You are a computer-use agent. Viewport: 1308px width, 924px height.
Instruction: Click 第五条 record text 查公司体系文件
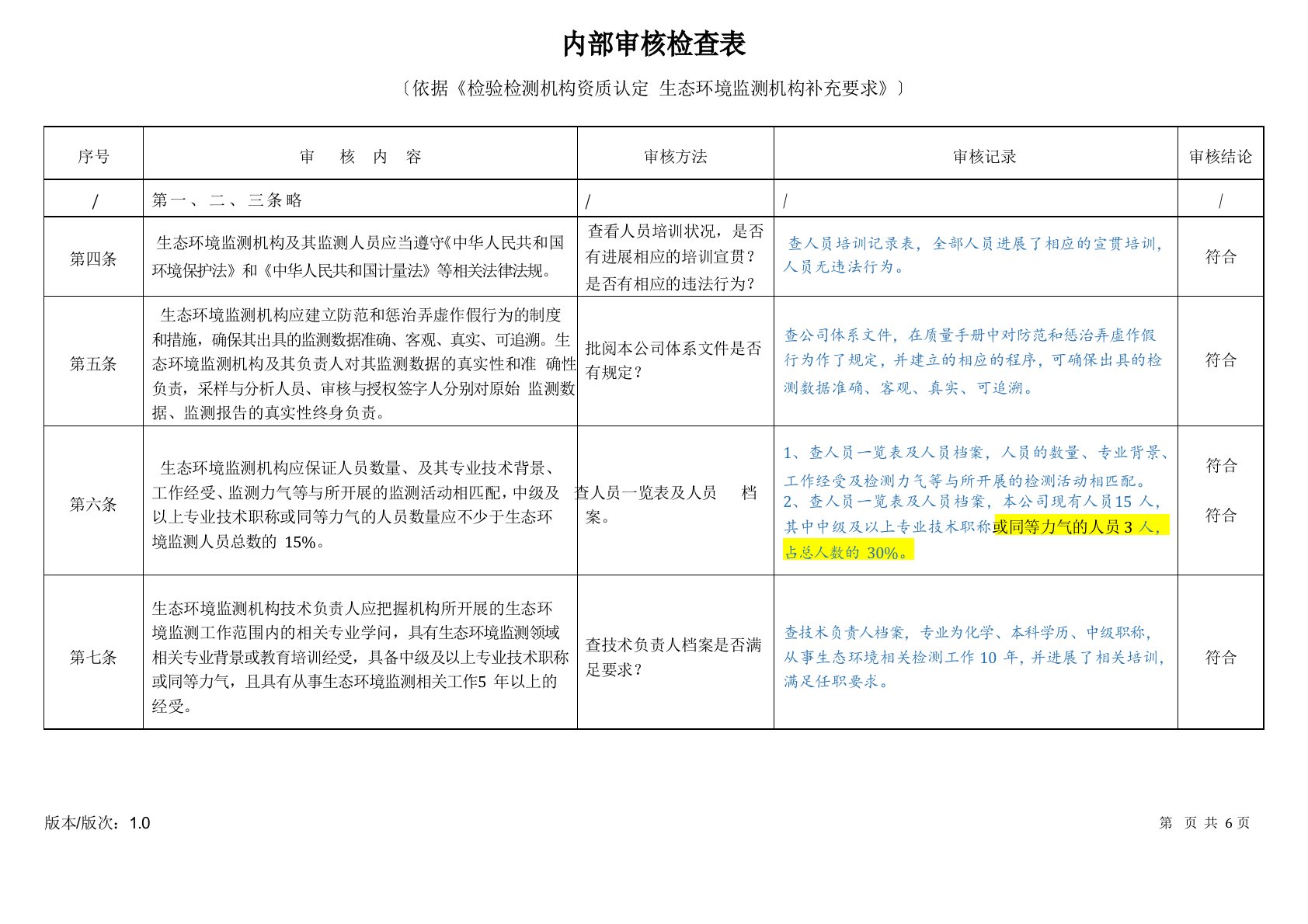point(973,361)
